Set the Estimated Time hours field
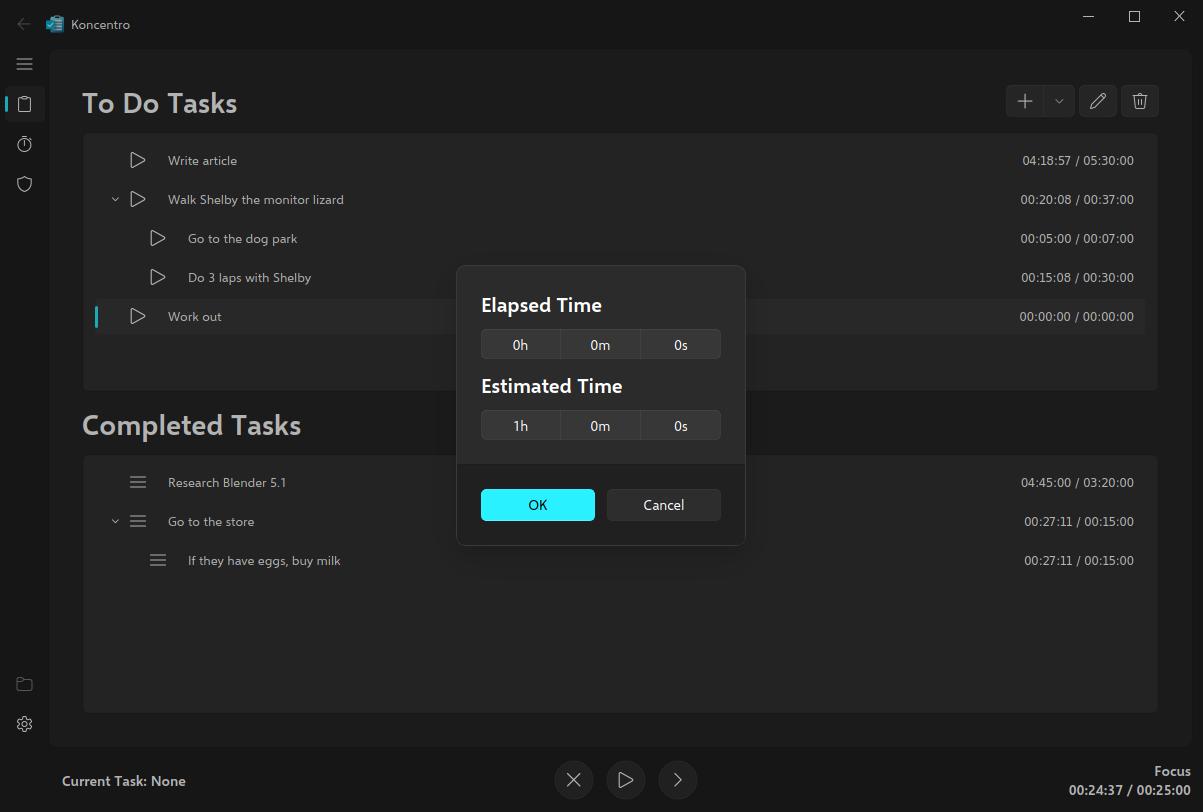1203x812 pixels. 520,425
